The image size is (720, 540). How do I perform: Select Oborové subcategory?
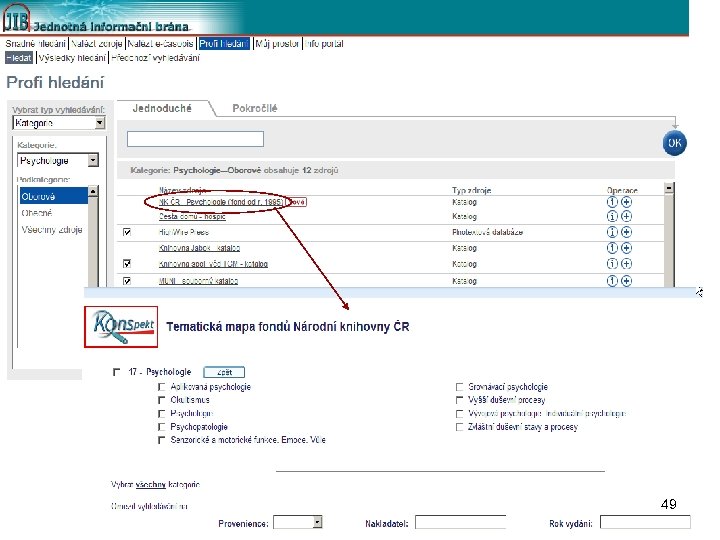(54, 197)
